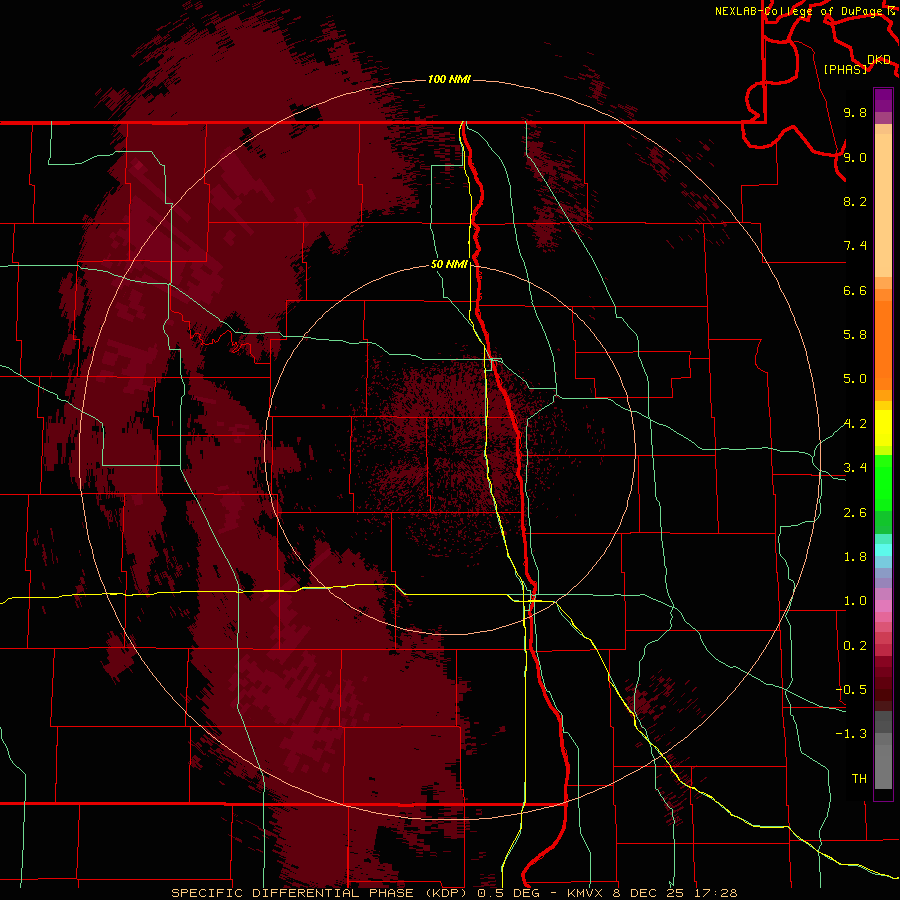Click the TH threshold label on scale
The width and height of the screenshot is (900, 900).
pos(859,779)
